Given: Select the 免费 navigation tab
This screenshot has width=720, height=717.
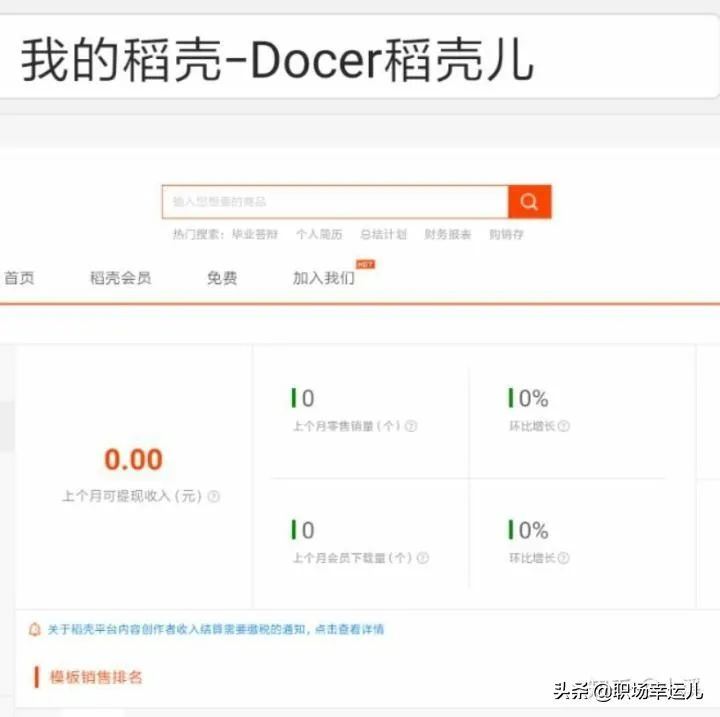Looking at the screenshot, I should coord(222,278).
